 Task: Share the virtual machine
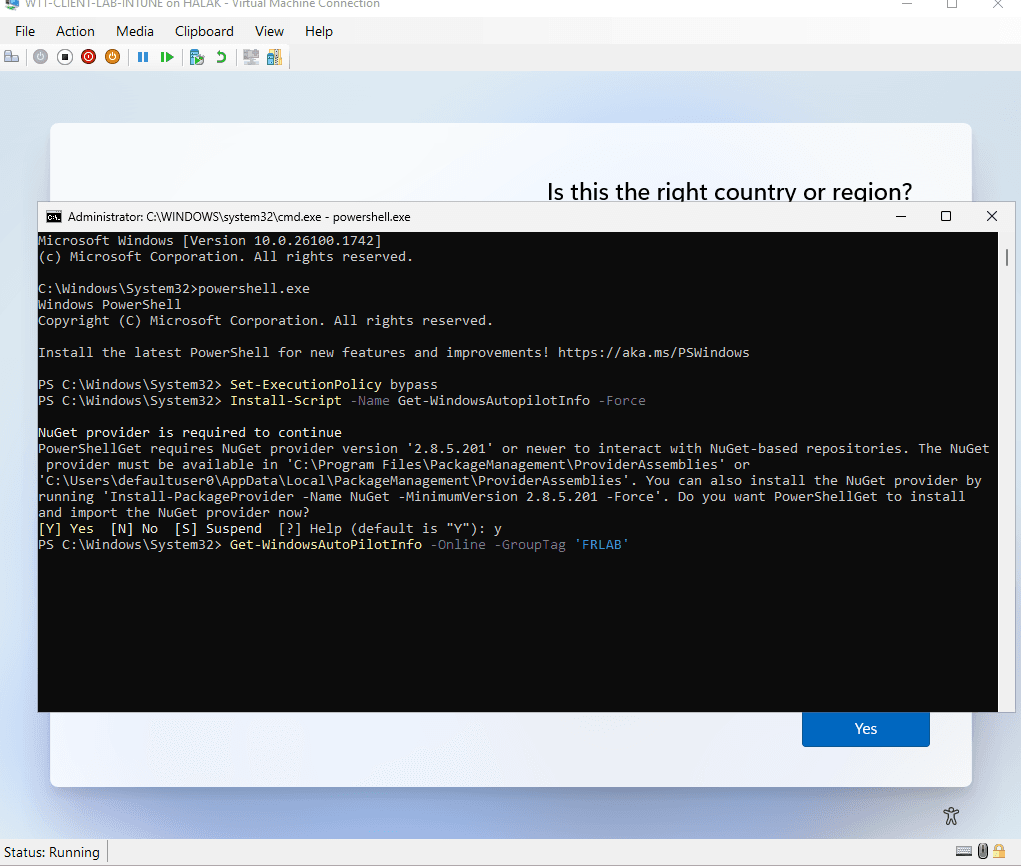274,57
